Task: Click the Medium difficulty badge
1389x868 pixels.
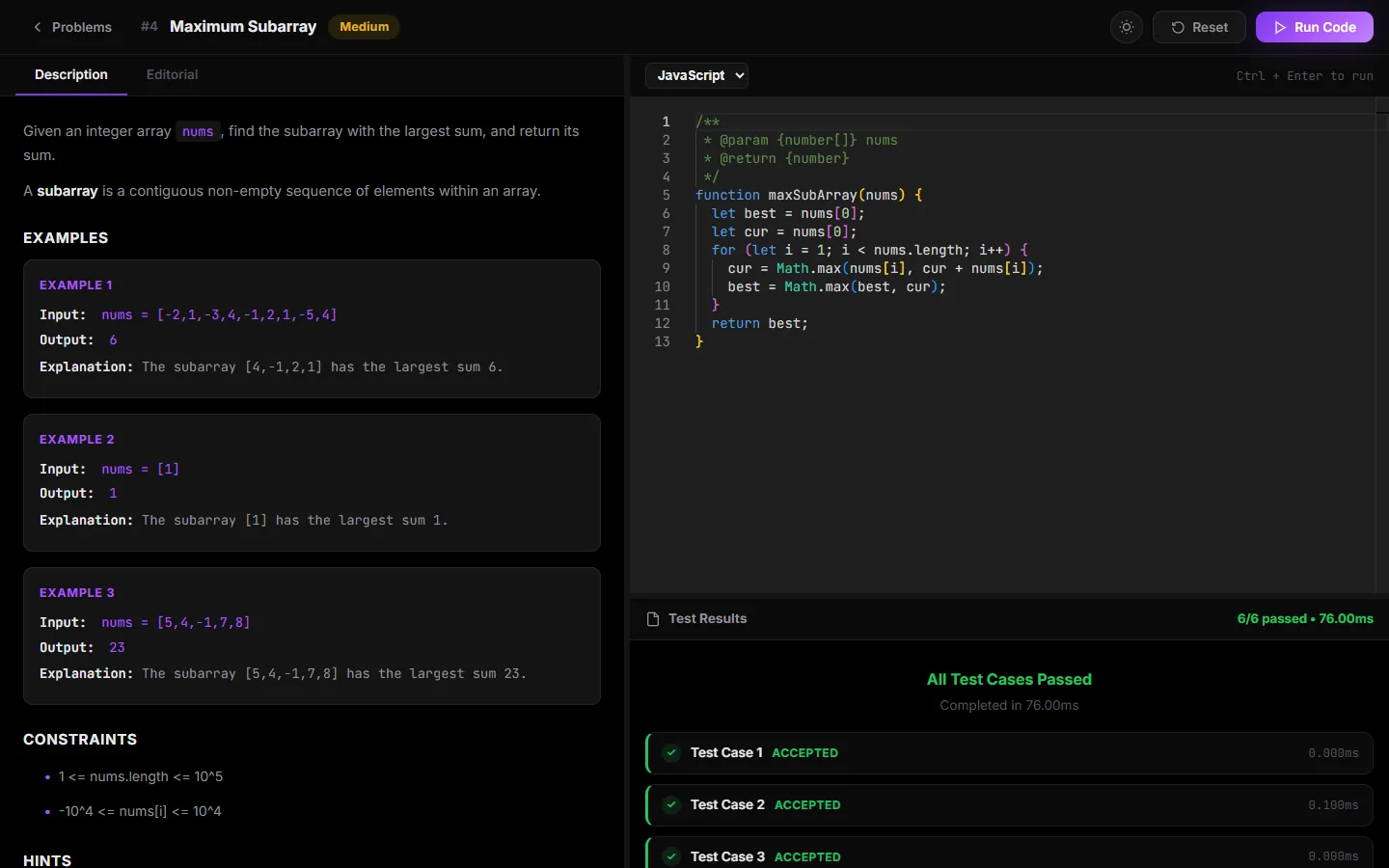Action: (365, 27)
